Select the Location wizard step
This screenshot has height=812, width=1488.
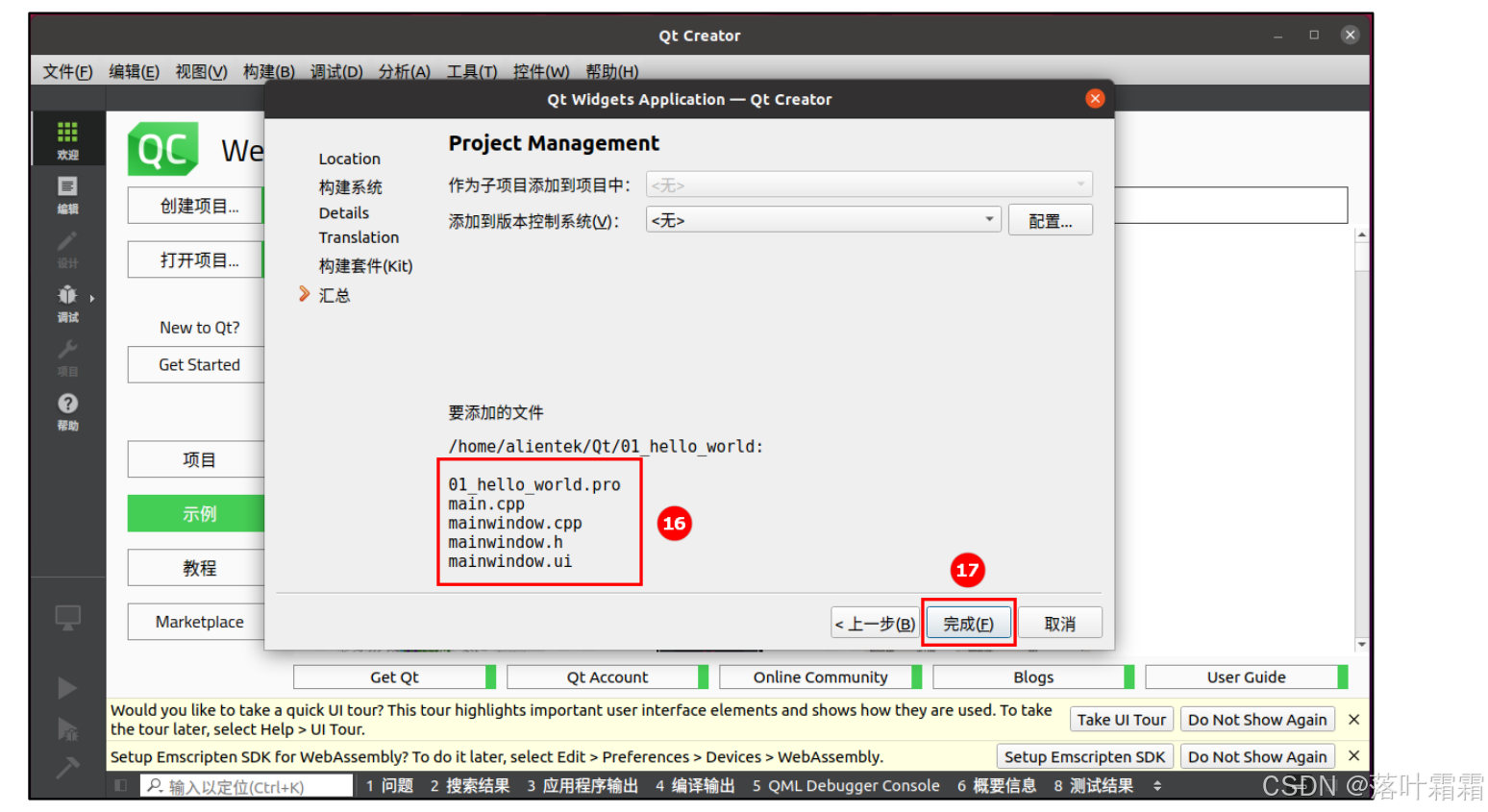click(x=350, y=159)
